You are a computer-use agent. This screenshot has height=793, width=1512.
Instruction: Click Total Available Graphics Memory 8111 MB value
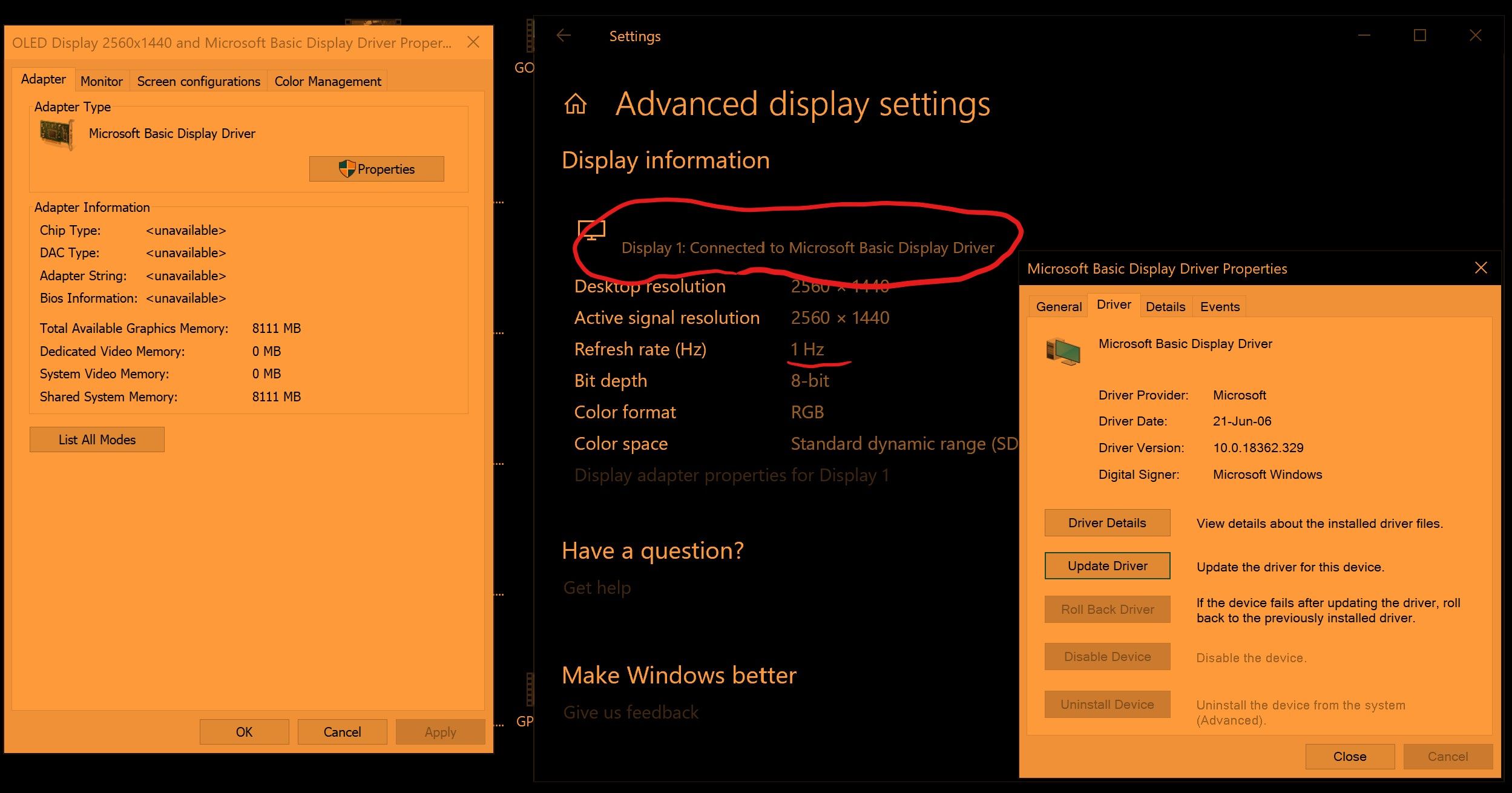[276, 329]
